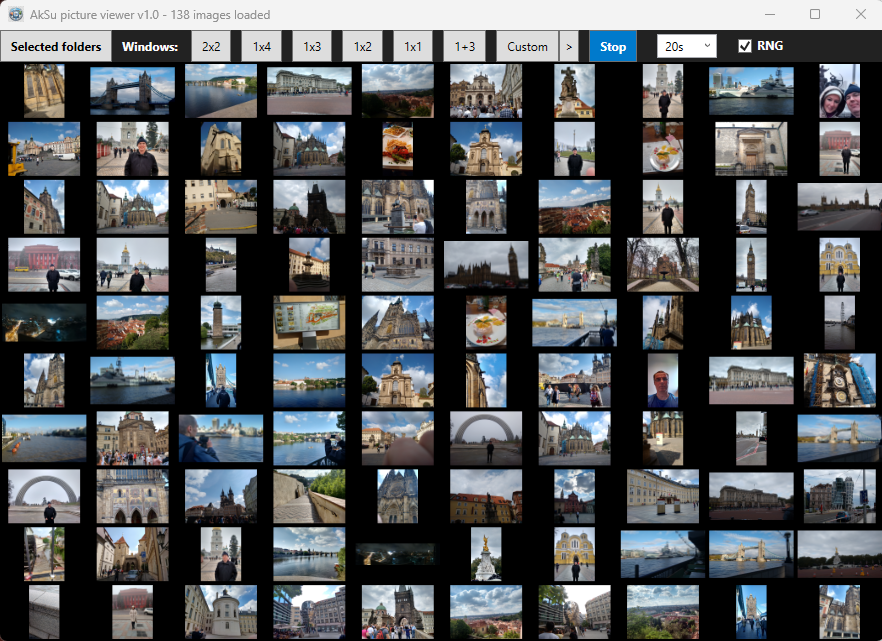
Task: Open the finger covering lens photo thumbnail
Action: (398, 438)
